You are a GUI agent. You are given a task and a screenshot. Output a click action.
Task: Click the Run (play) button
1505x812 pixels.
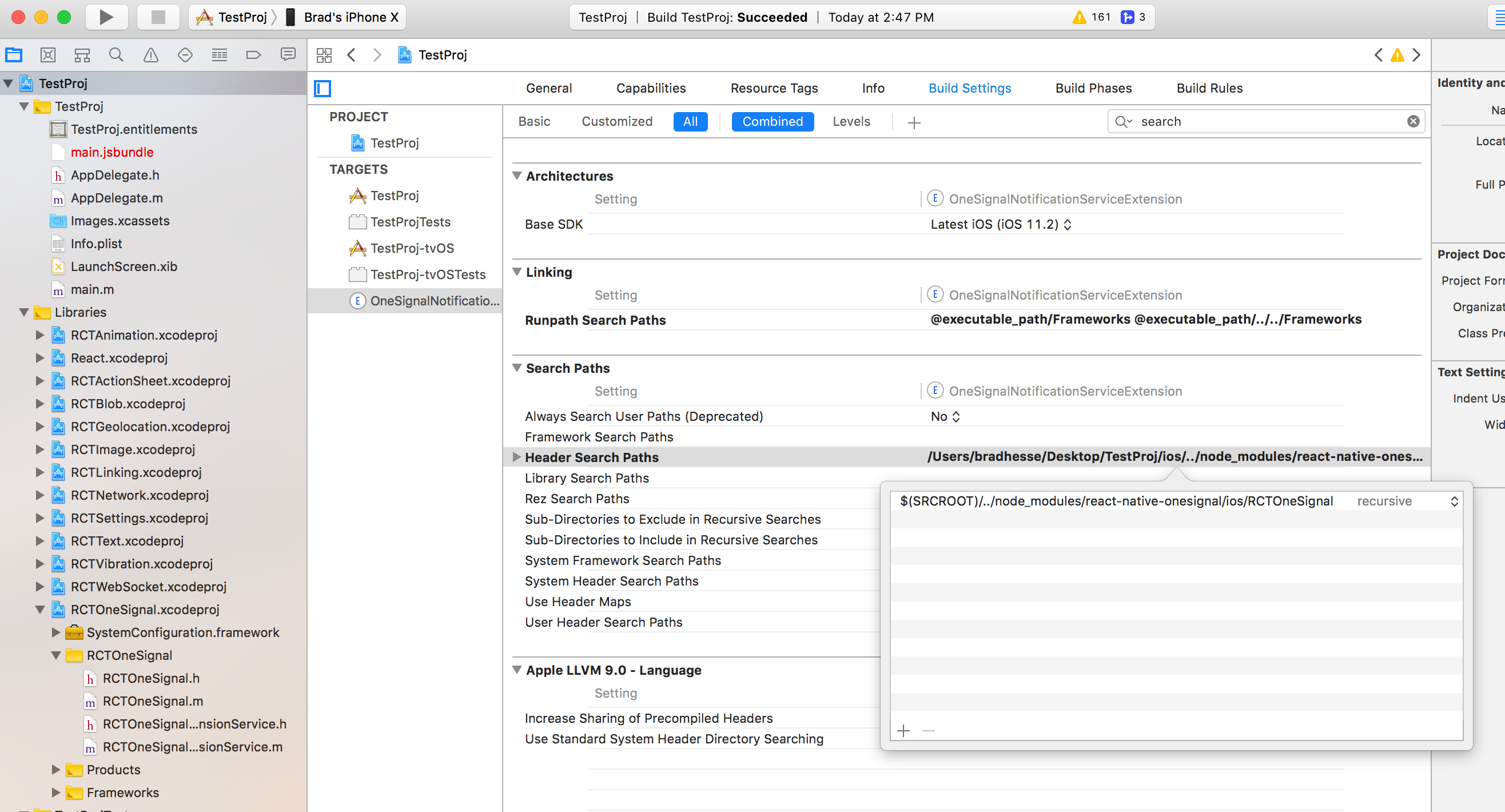click(x=106, y=17)
